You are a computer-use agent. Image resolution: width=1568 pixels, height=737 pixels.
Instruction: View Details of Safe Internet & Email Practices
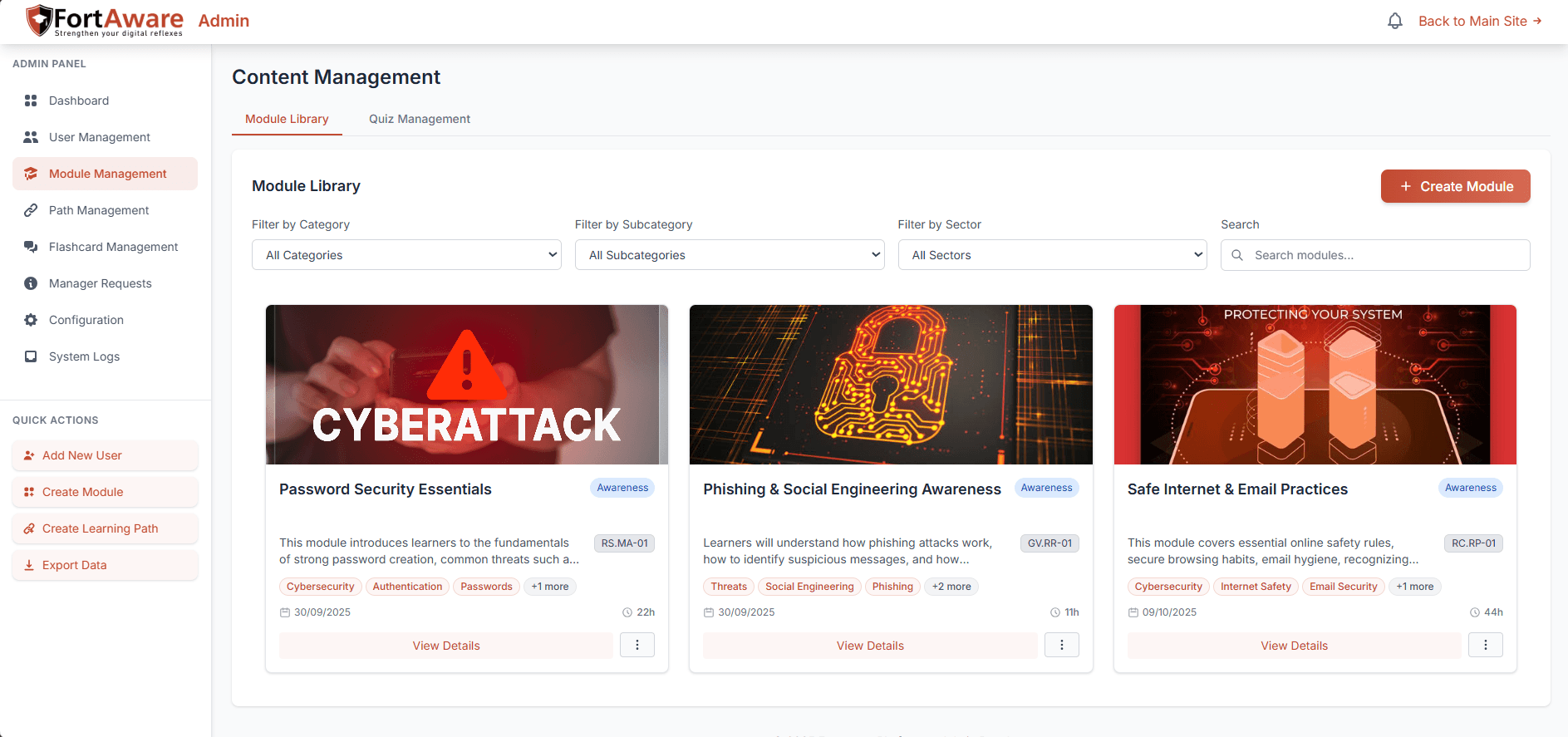click(x=1295, y=646)
